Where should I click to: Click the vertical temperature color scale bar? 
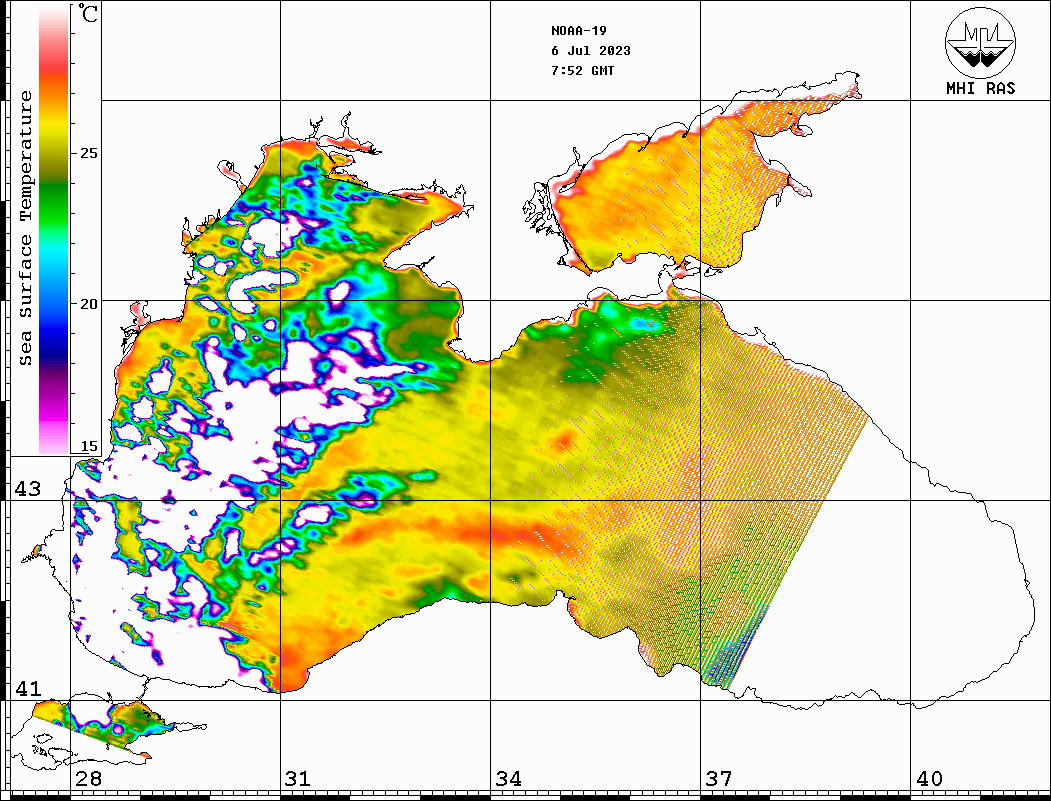[54, 230]
